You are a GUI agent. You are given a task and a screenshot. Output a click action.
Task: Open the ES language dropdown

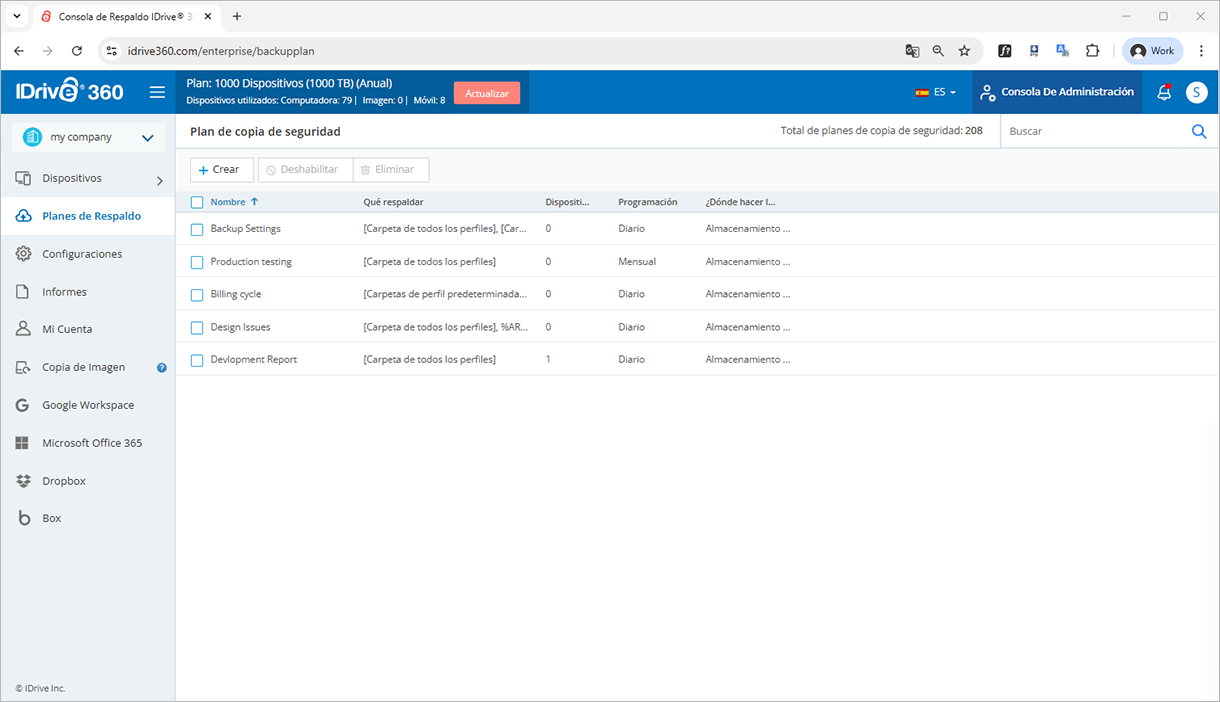934,91
